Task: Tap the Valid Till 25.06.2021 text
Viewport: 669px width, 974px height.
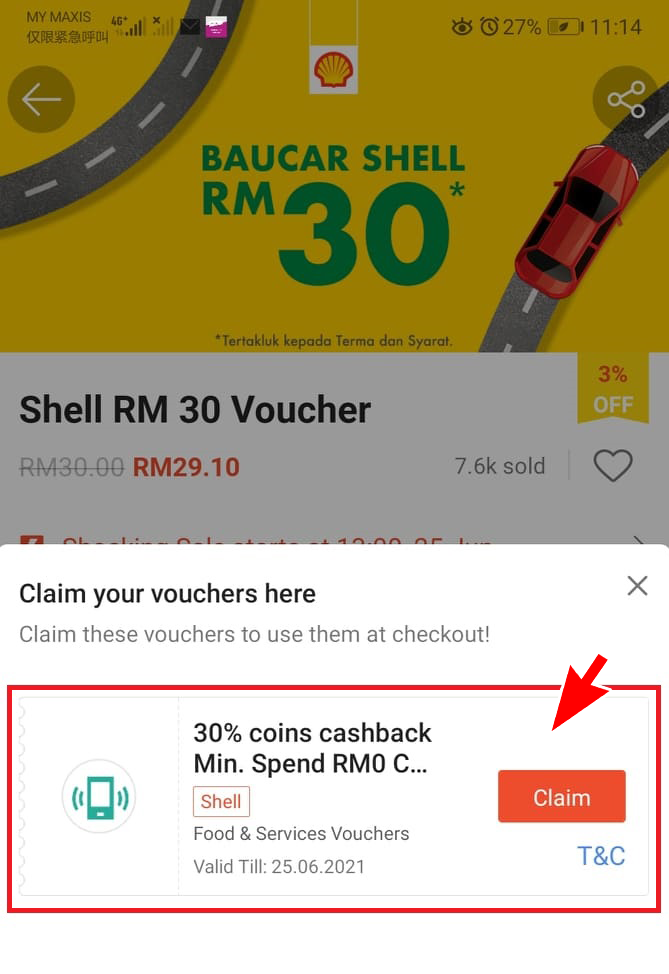Action: pyautogui.click(x=279, y=867)
